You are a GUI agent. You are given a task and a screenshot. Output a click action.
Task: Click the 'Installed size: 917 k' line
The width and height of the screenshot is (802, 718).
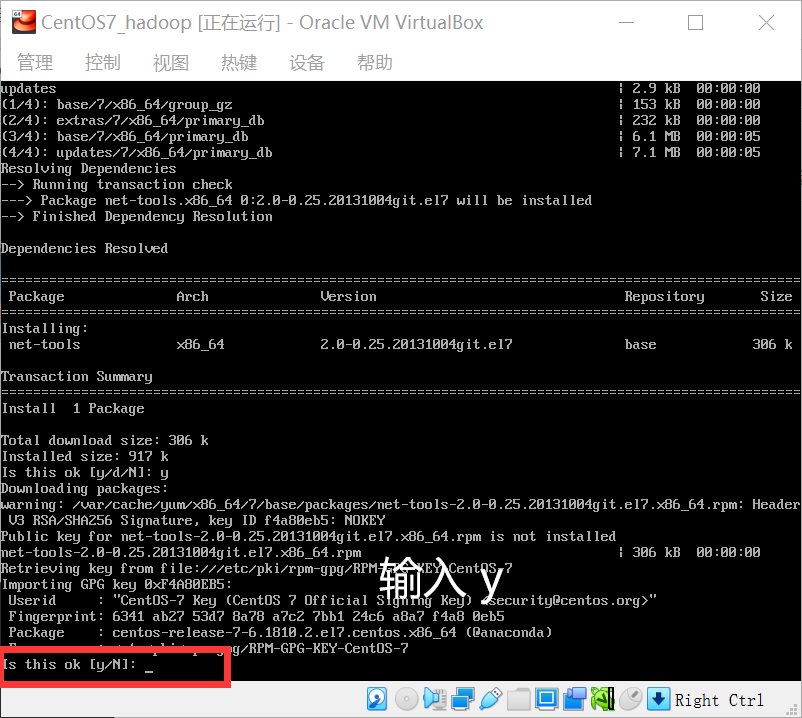click(x=85, y=456)
